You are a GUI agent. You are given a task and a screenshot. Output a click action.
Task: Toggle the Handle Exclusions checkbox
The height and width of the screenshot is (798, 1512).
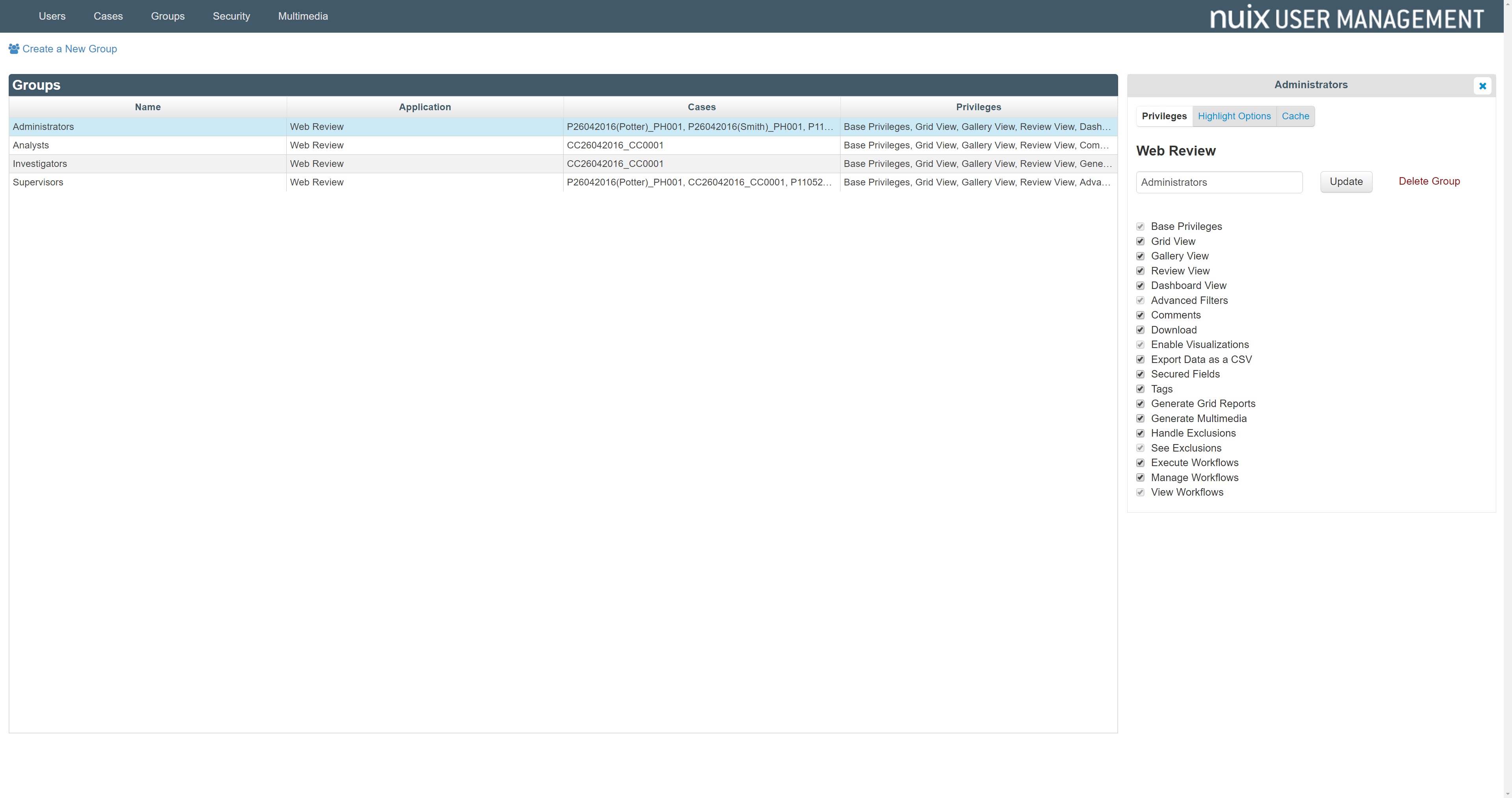(1140, 433)
